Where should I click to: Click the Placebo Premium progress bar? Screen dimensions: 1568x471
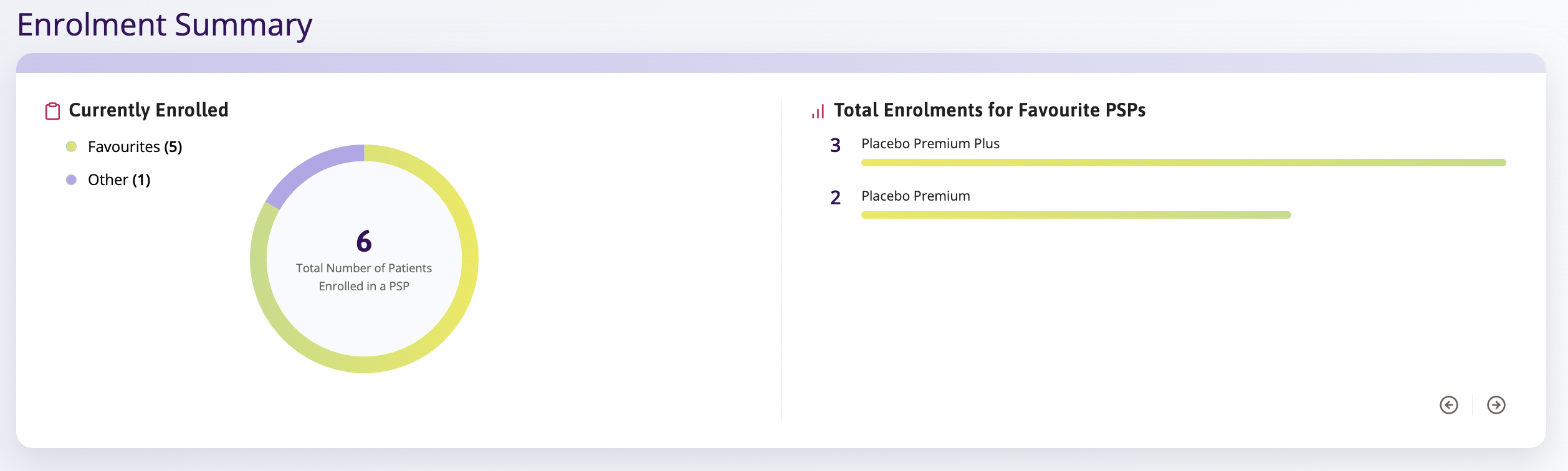coord(1076,215)
